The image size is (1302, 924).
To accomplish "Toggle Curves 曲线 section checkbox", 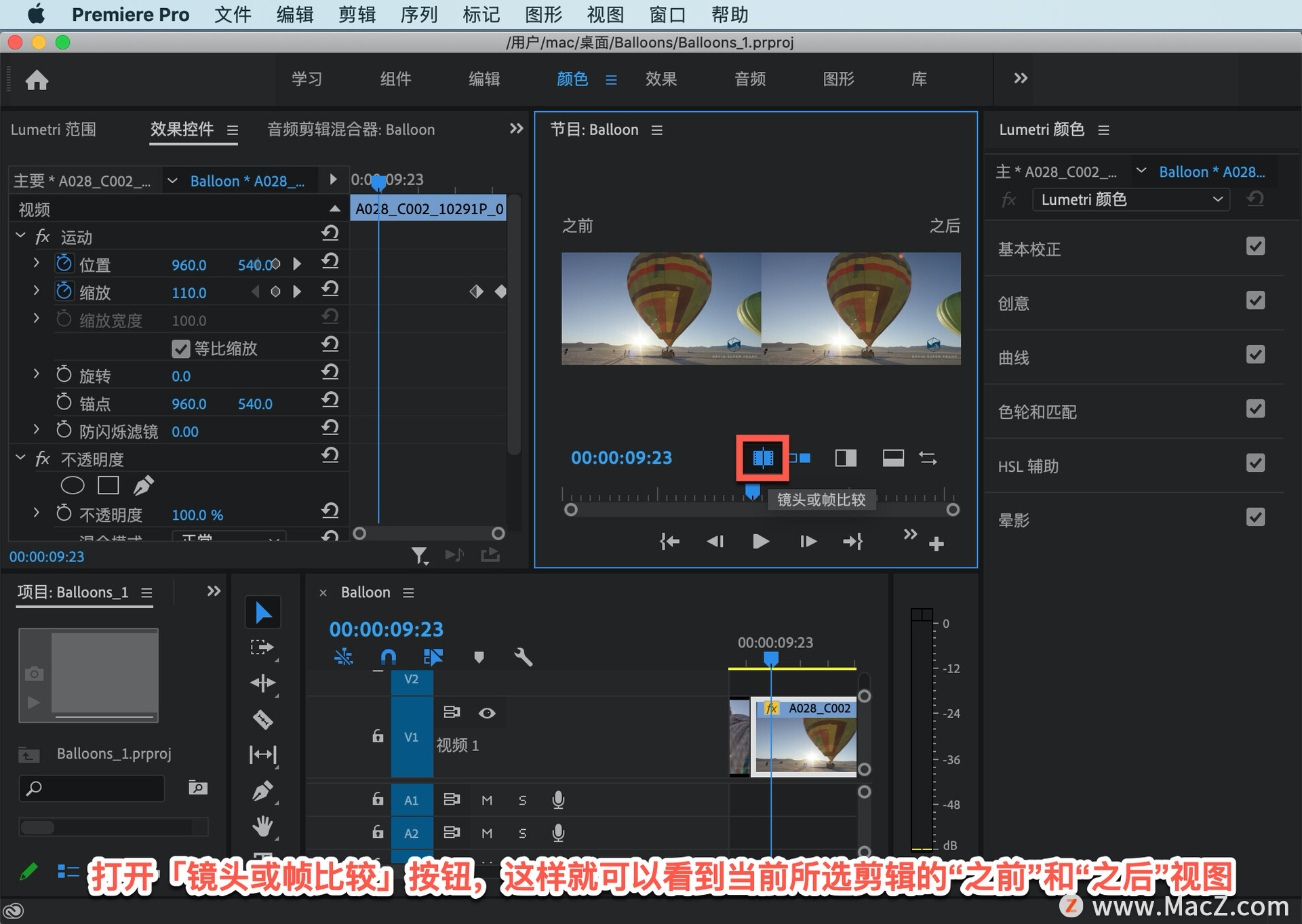I will pyautogui.click(x=1256, y=355).
